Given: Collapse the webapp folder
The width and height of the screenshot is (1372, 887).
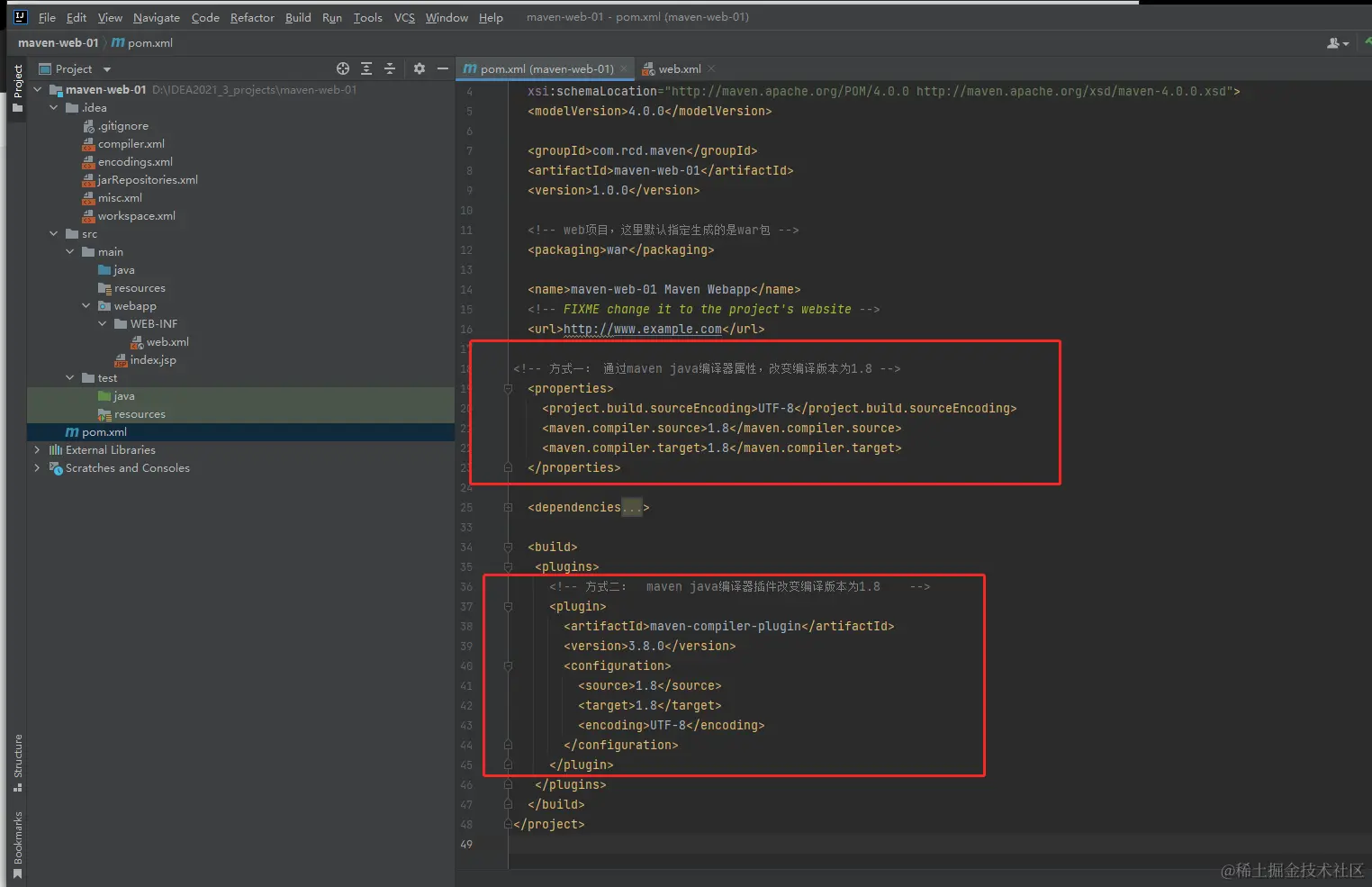Looking at the screenshot, I should (86, 305).
